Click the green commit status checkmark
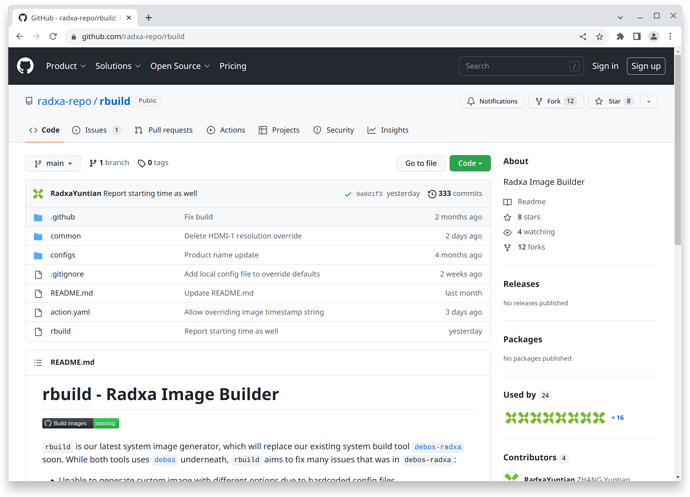Image resolution: width=690 pixels, height=497 pixels. tap(348, 194)
